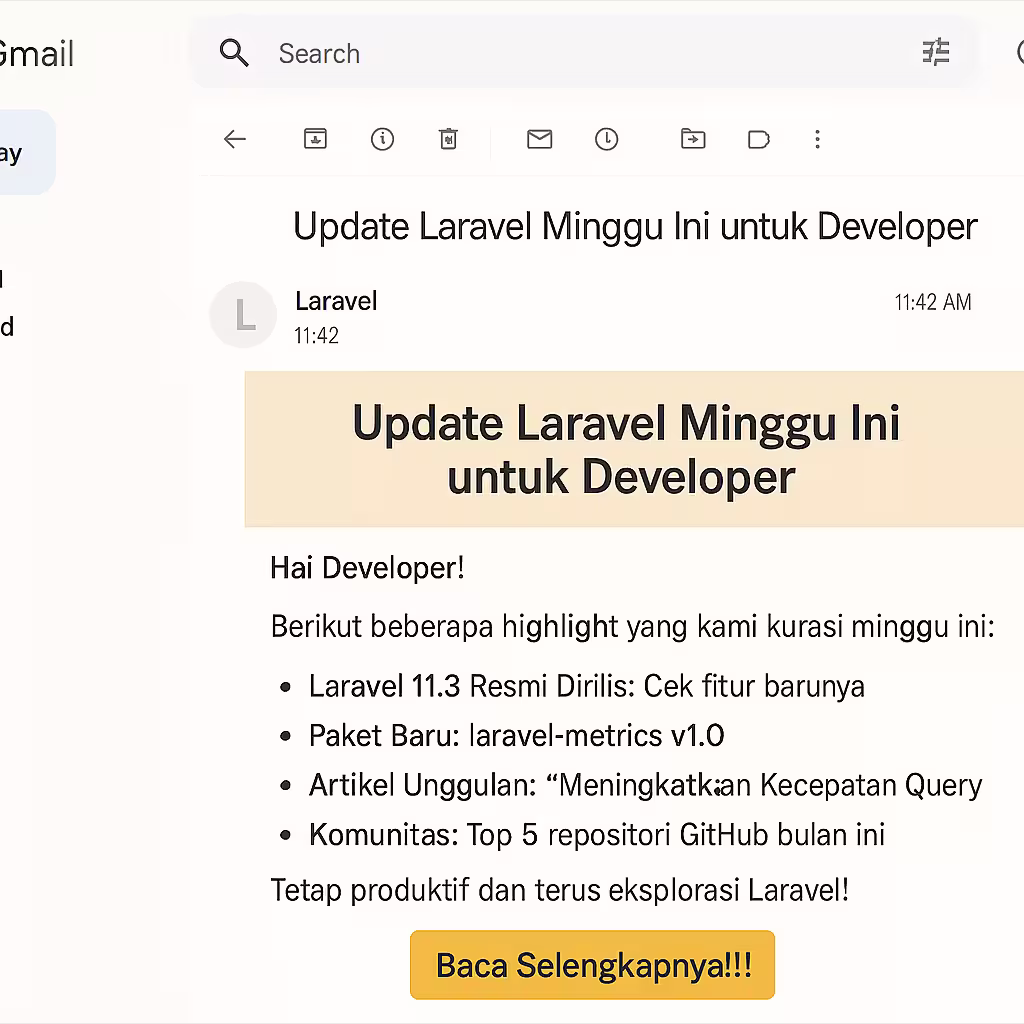Viewport: 1024px width, 1024px height.
Task: Click the 11:42 AM timestamp
Action: pos(932,302)
